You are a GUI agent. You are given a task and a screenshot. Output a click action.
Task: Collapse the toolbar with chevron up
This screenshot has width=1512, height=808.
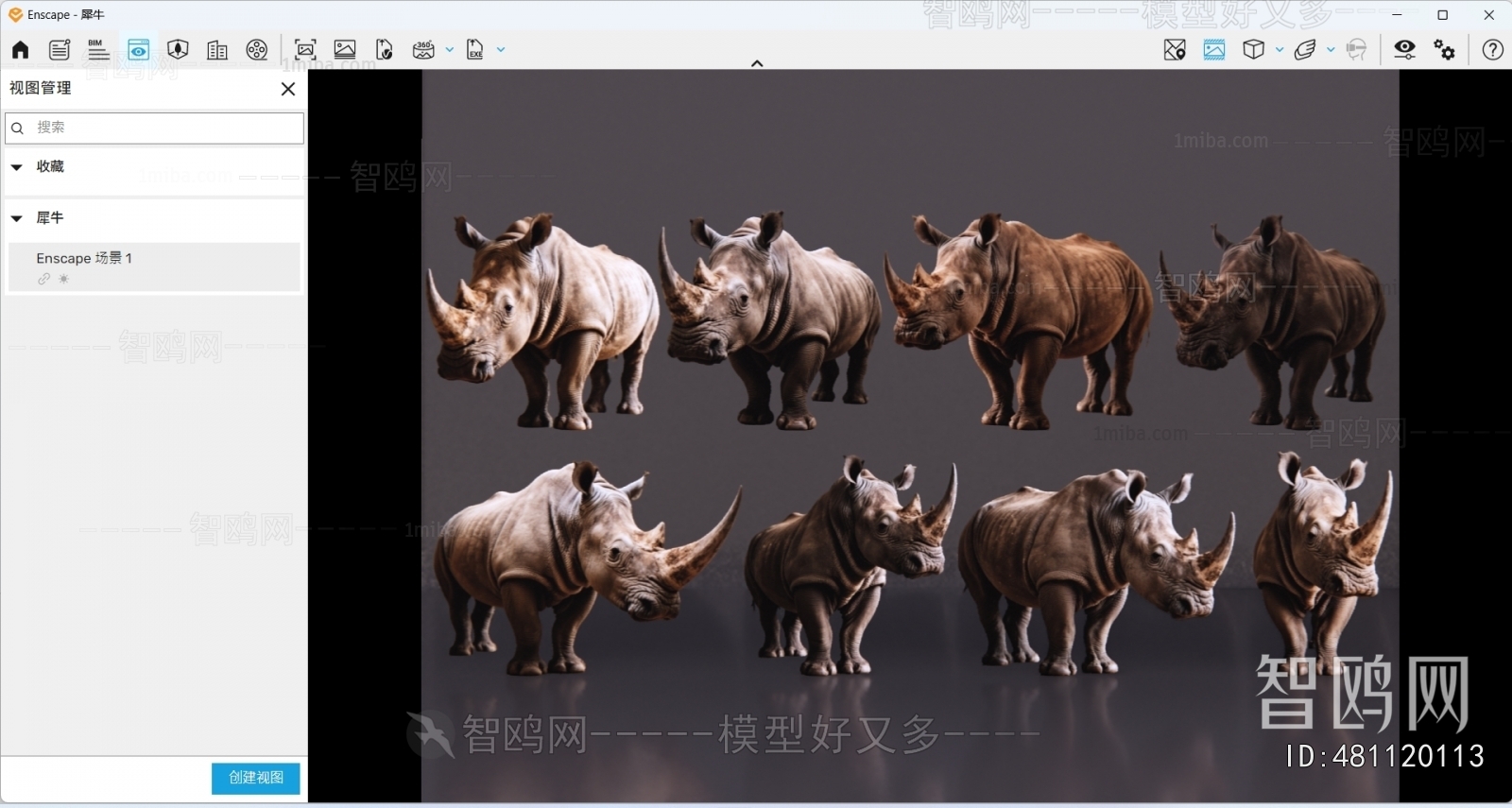click(757, 63)
